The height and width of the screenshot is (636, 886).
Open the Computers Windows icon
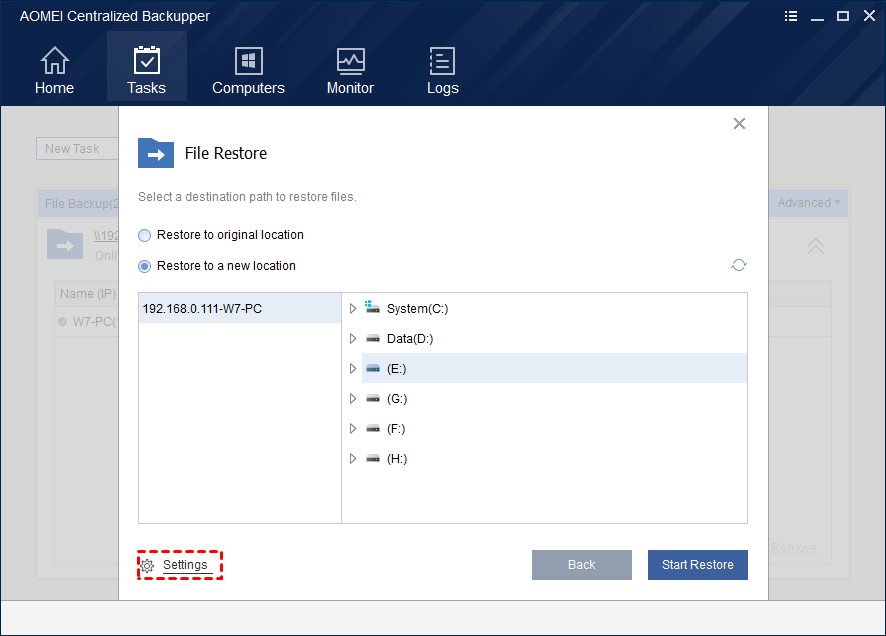click(x=249, y=60)
